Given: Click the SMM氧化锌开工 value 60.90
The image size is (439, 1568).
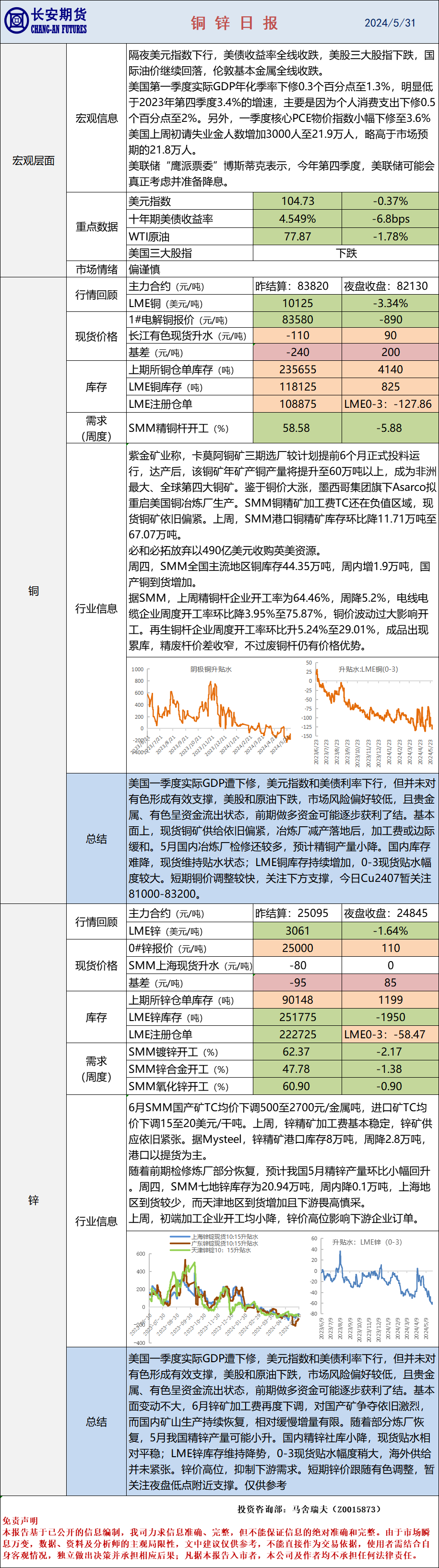Looking at the screenshot, I should [297, 1087].
